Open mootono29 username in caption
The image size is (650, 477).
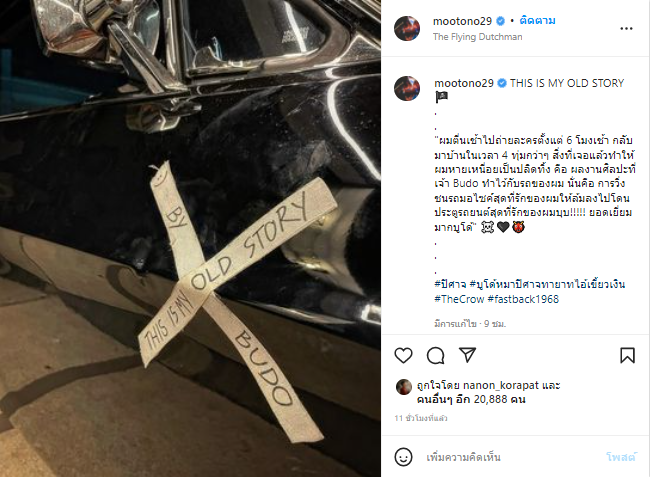point(464,83)
